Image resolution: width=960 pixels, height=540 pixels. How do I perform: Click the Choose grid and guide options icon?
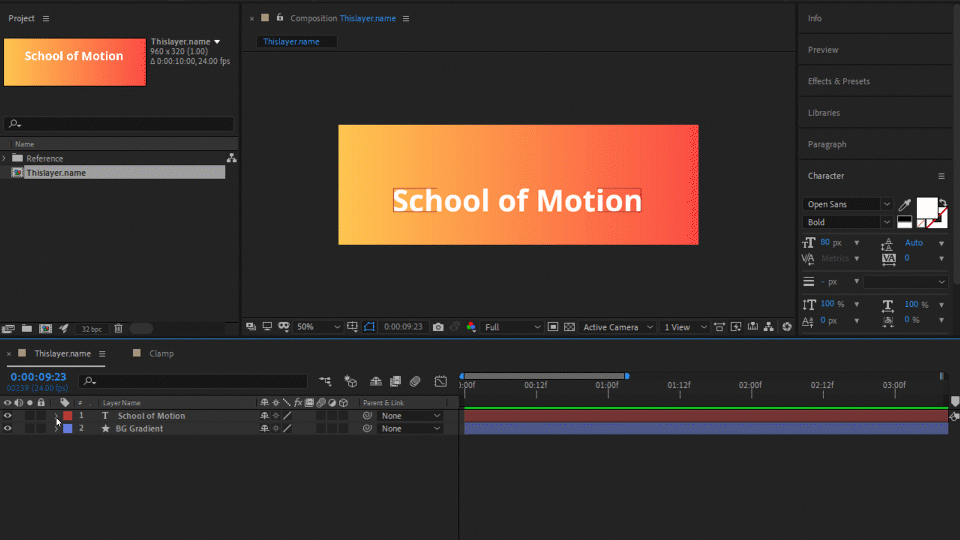pos(352,327)
